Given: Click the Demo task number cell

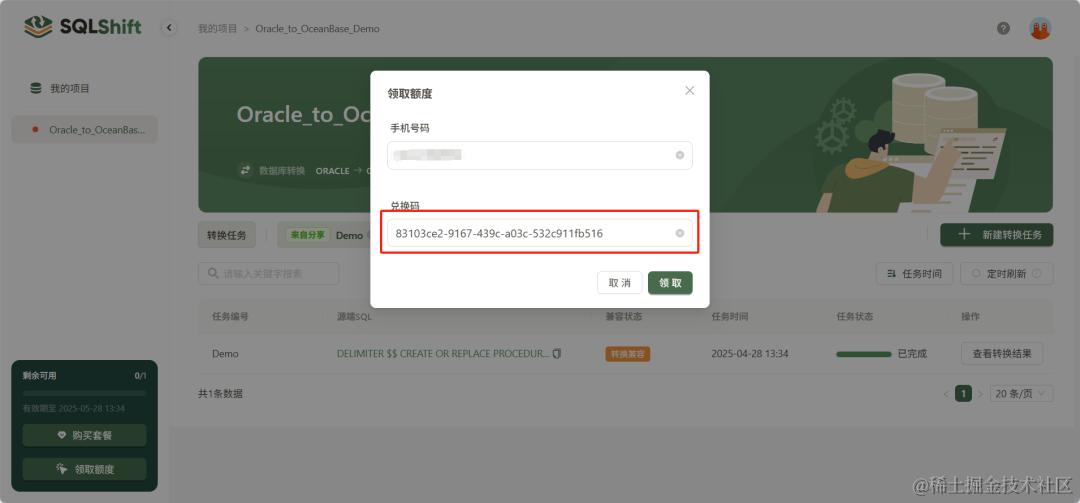Looking at the screenshot, I should click(x=225, y=353).
